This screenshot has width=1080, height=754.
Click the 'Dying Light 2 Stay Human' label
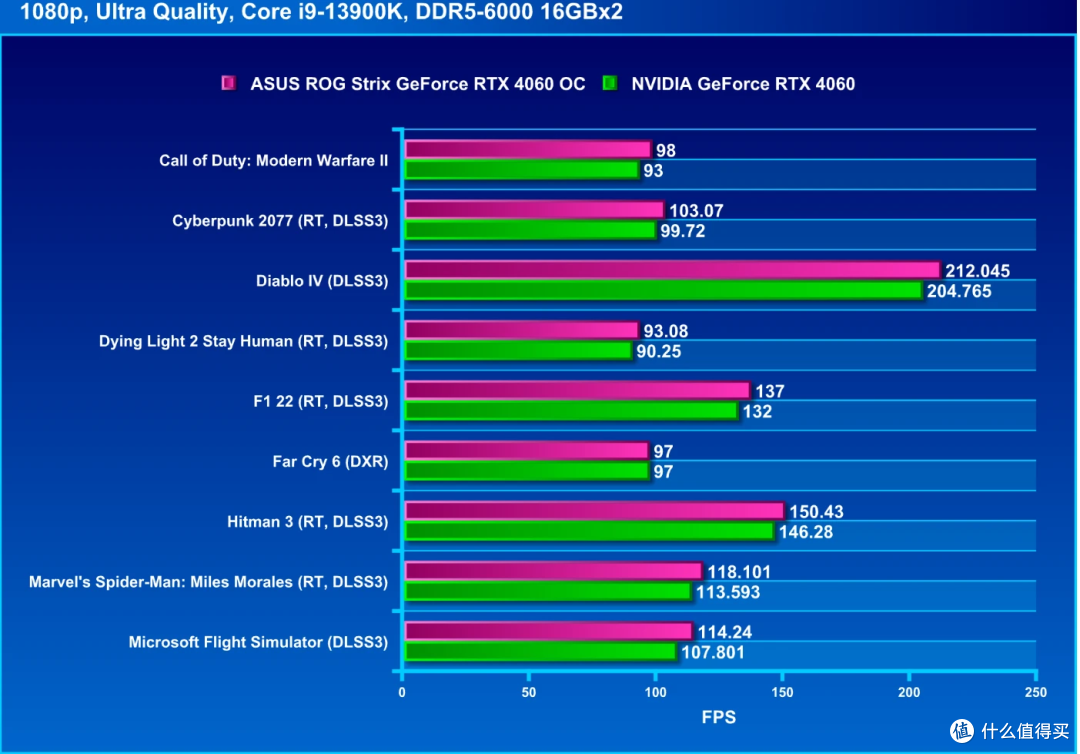pyautogui.click(x=196, y=342)
